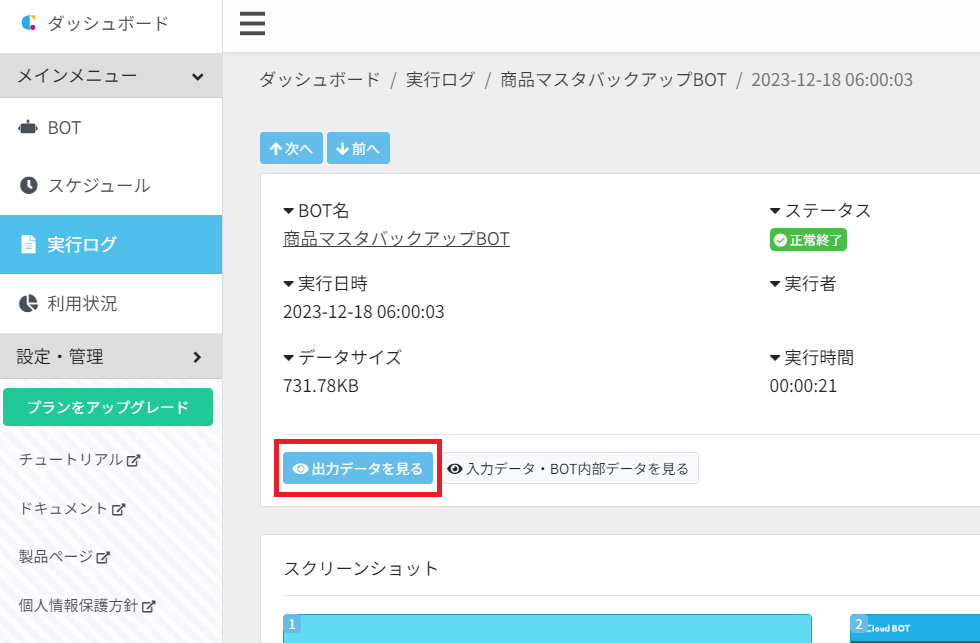This screenshot has height=643, width=980.
Task: Click the document icon beside 実行ログ
Action: [x=29, y=244]
